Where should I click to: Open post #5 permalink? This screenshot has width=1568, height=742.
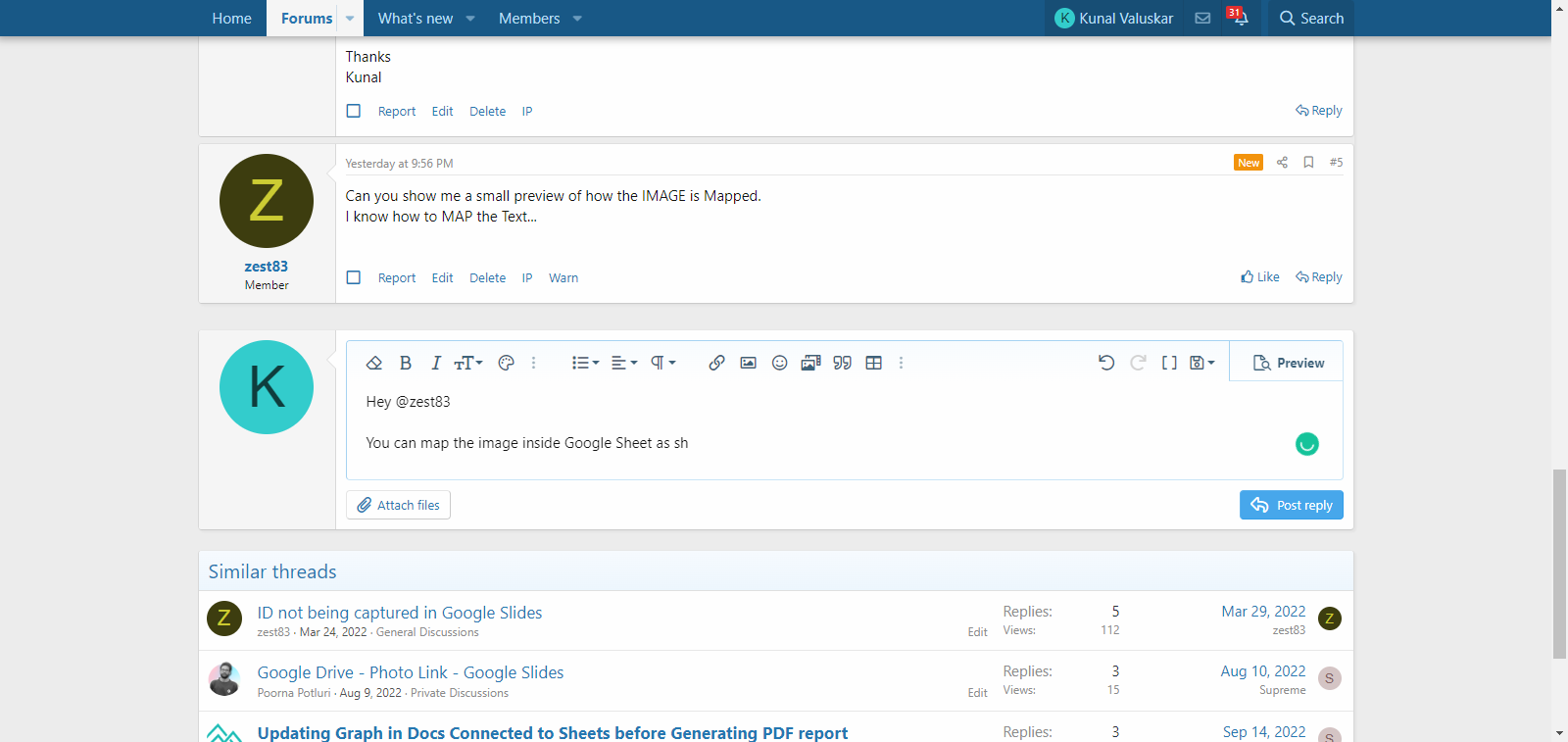click(1336, 163)
